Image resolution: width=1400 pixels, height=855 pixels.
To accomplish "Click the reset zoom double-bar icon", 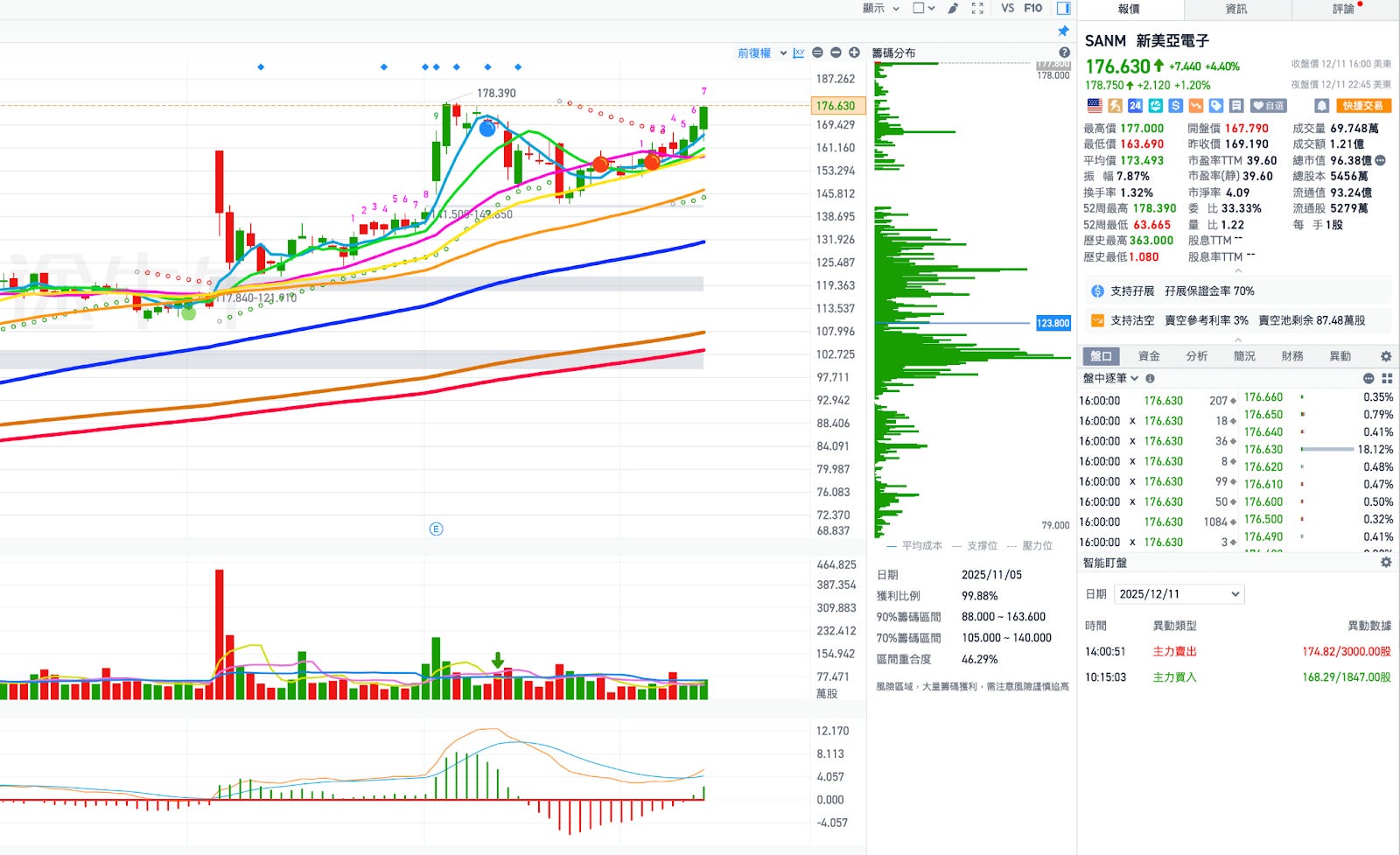I will click(x=817, y=53).
